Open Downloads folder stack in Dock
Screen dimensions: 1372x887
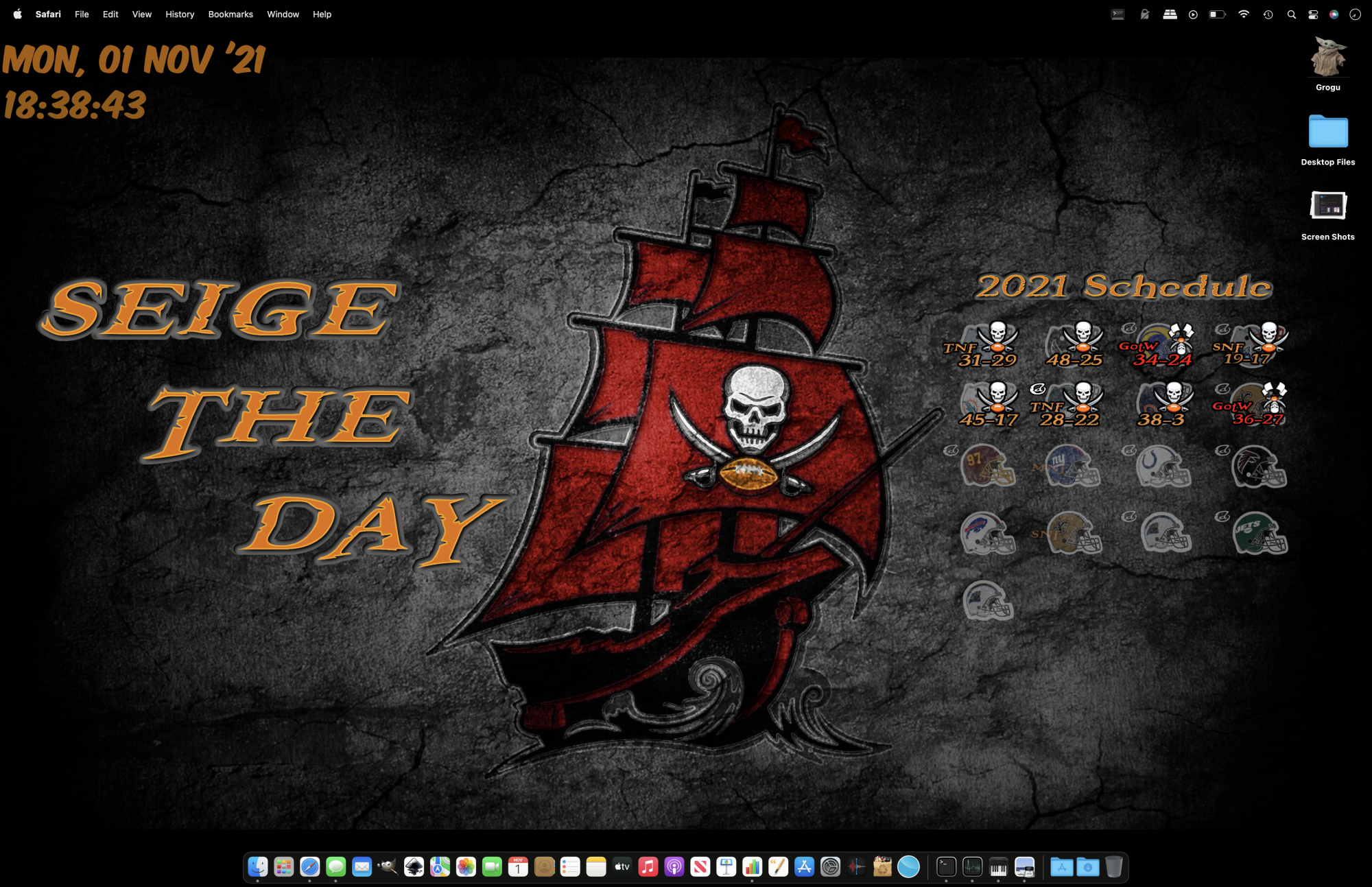(1088, 866)
